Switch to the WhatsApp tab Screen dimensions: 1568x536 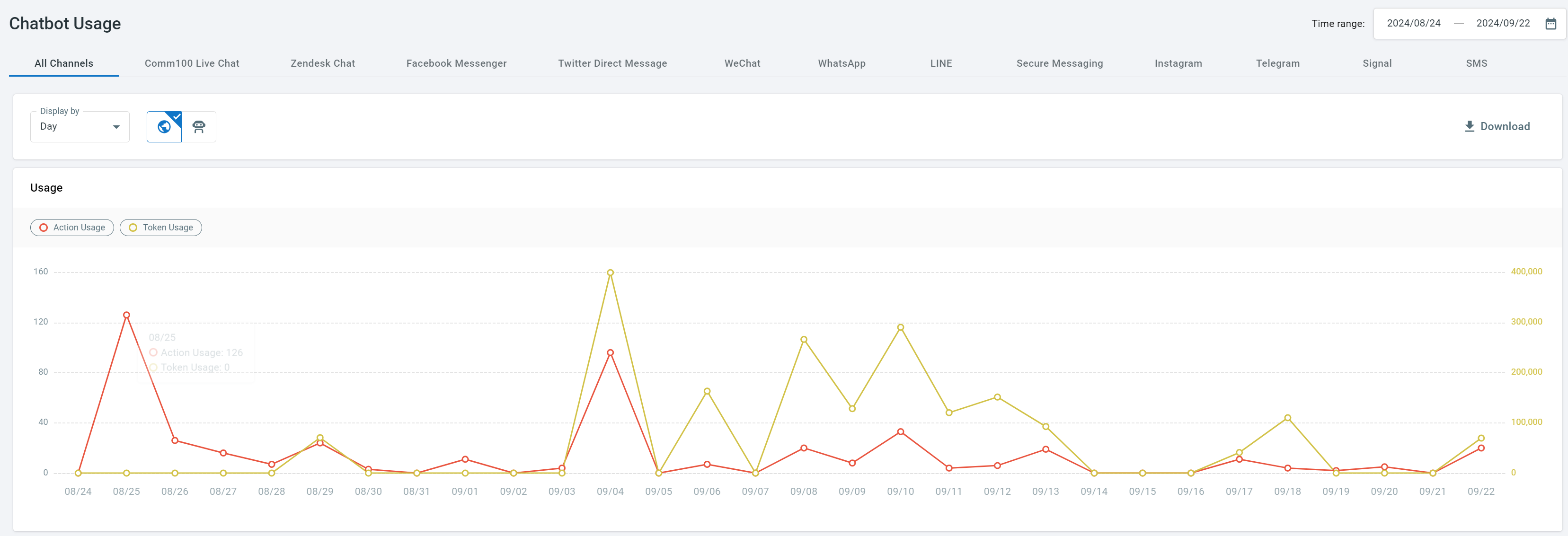point(841,63)
